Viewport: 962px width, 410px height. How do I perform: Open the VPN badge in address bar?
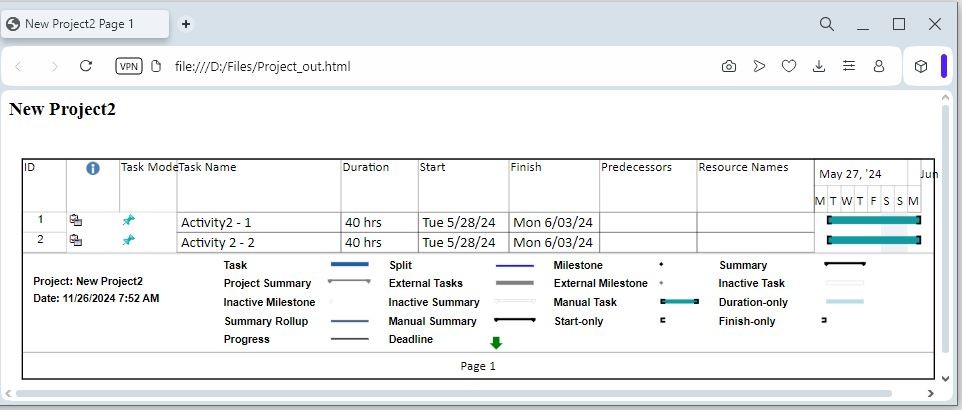pyautogui.click(x=129, y=66)
